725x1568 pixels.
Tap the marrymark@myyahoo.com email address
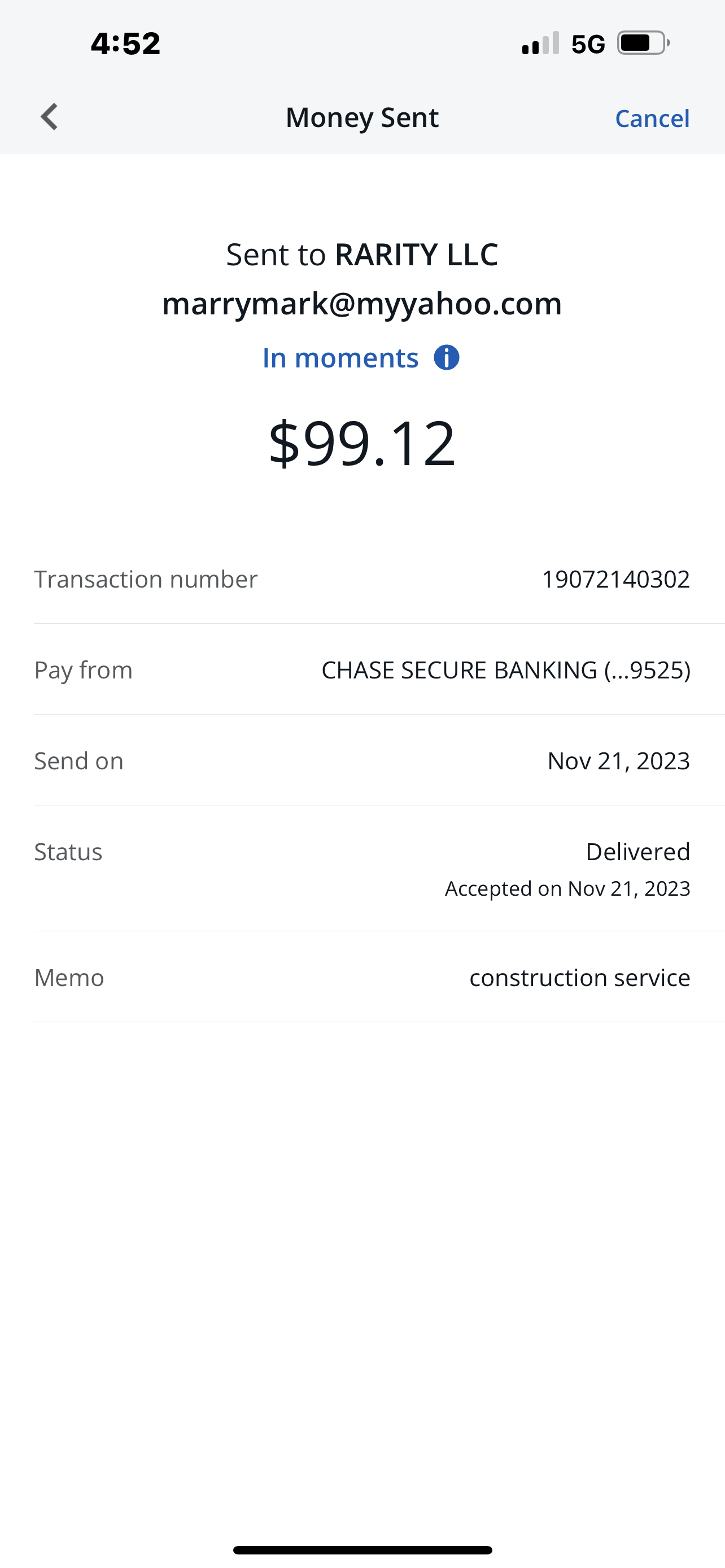click(x=362, y=303)
